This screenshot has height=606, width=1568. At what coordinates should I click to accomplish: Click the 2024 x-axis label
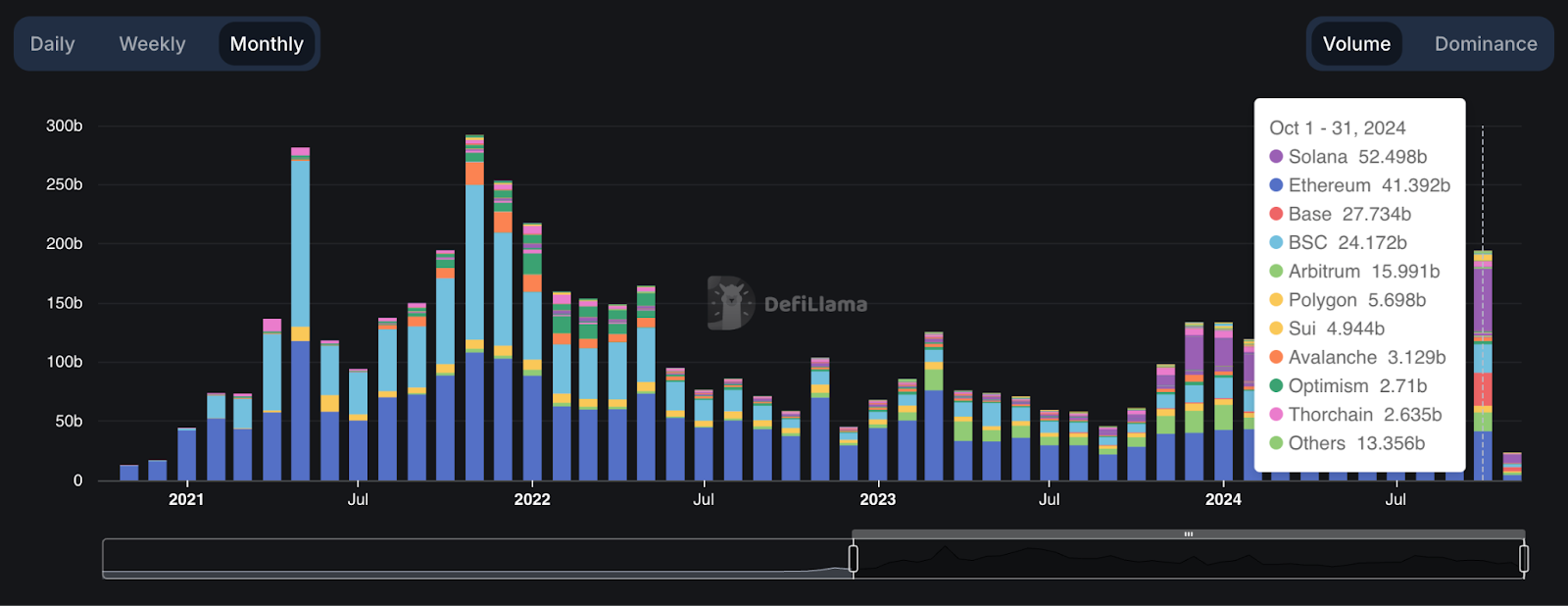click(1223, 499)
